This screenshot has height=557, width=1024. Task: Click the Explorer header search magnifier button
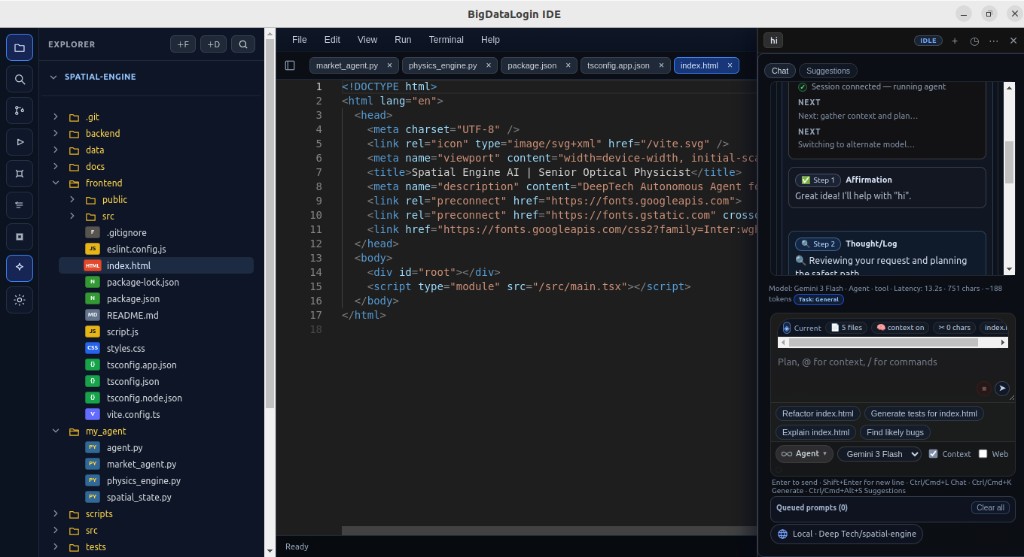[x=243, y=44]
